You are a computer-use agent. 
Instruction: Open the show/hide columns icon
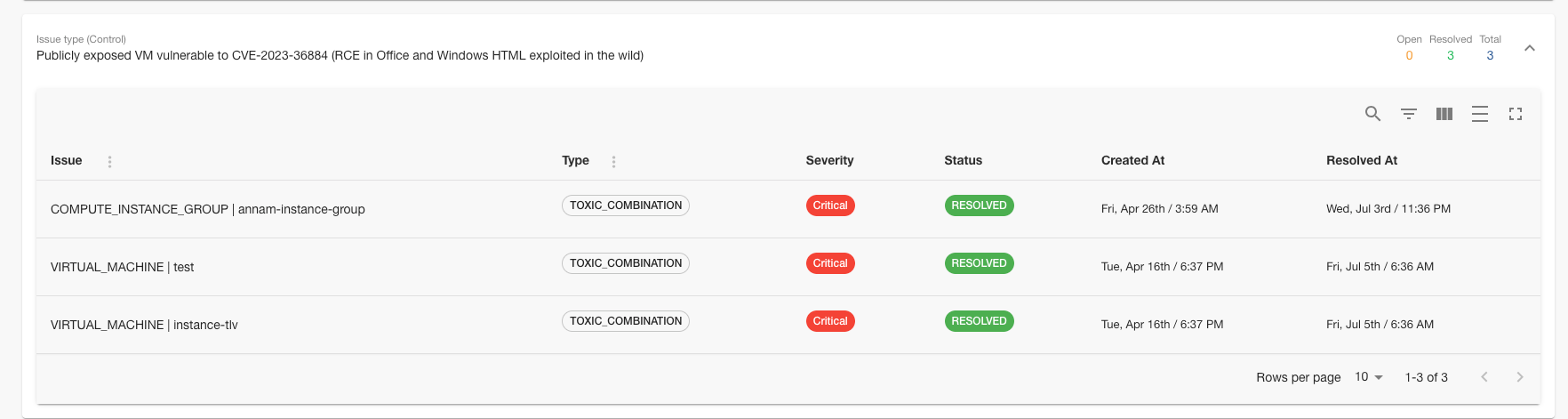coord(1444,114)
